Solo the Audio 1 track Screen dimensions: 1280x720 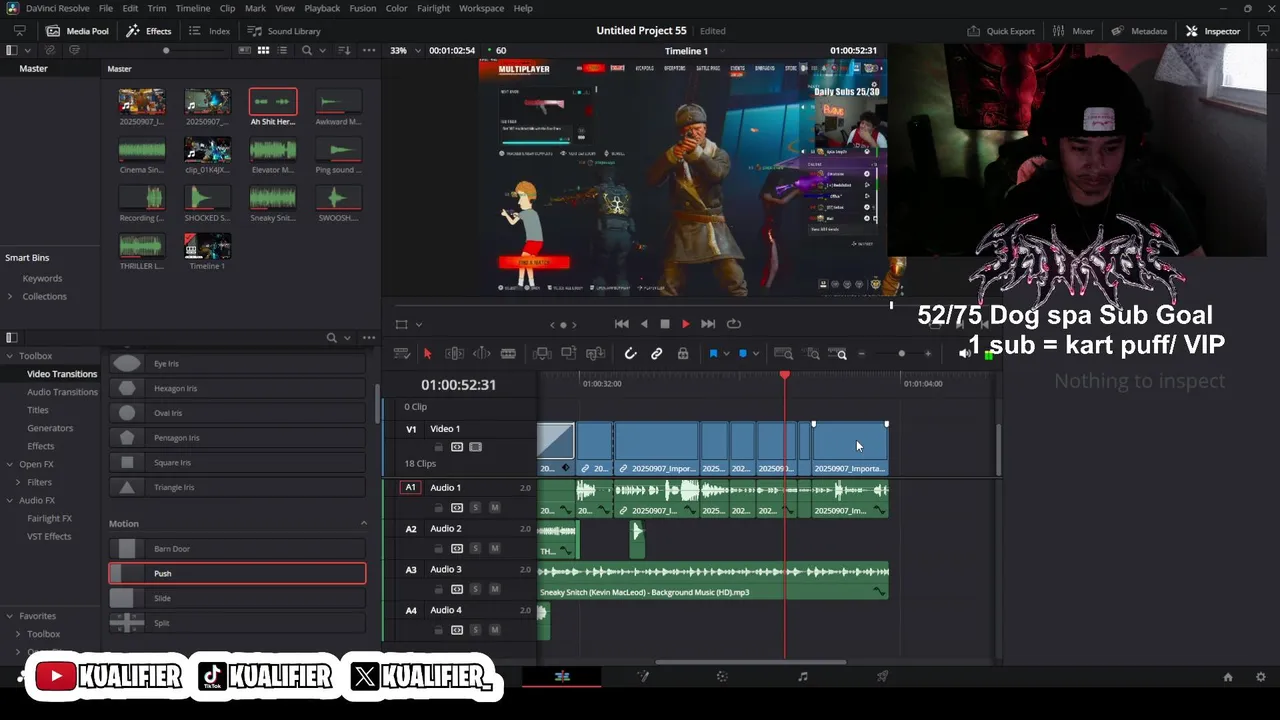pos(475,508)
